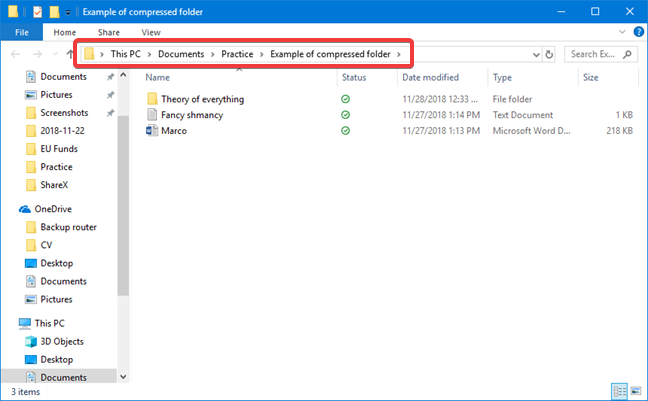Open the 2018-11-22 folder in sidebar

(x=62, y=131)
